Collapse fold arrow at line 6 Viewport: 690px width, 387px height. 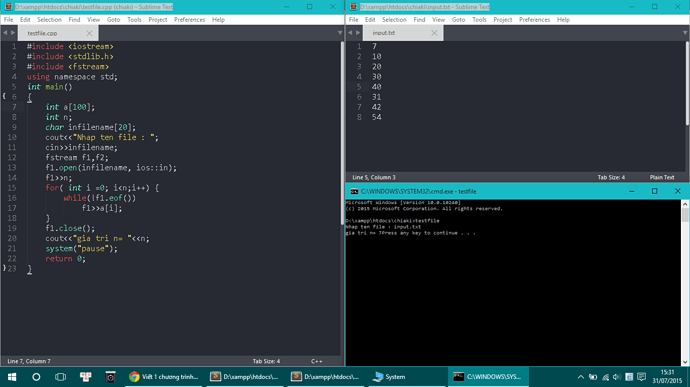(4, 96)
